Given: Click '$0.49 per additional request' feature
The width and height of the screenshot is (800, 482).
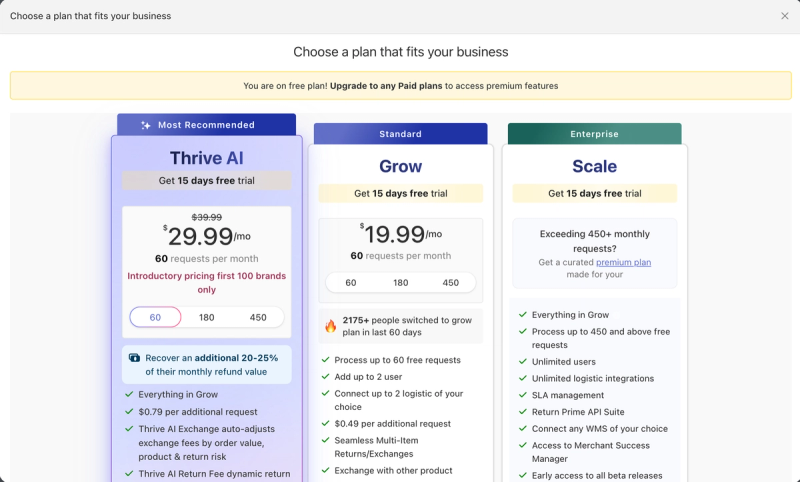Looking at the screenshot, I should (x=392, y=423).
